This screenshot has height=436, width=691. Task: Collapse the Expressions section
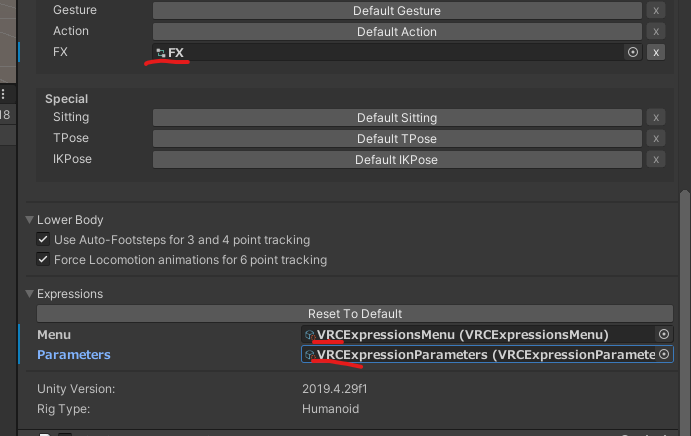click(x=30, y=294)
